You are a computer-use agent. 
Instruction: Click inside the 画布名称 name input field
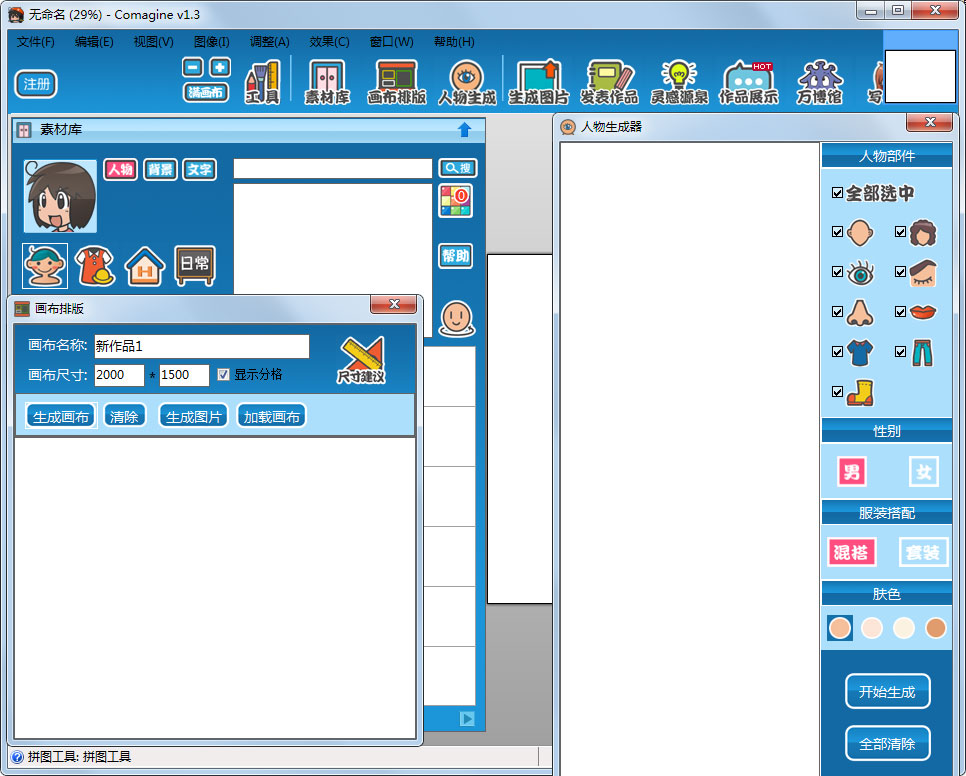pyautogui.click(x=200, y=346)
